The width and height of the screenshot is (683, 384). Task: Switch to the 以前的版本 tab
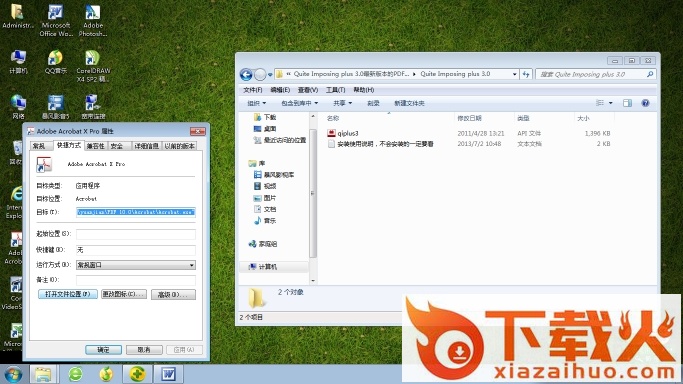(x=179, y=146)
